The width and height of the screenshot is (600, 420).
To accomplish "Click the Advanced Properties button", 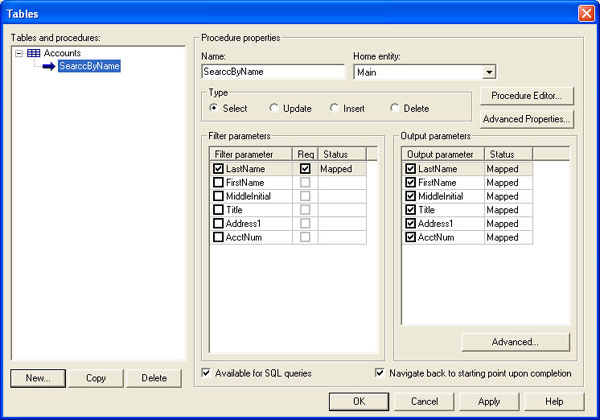I will coord(526,120).
